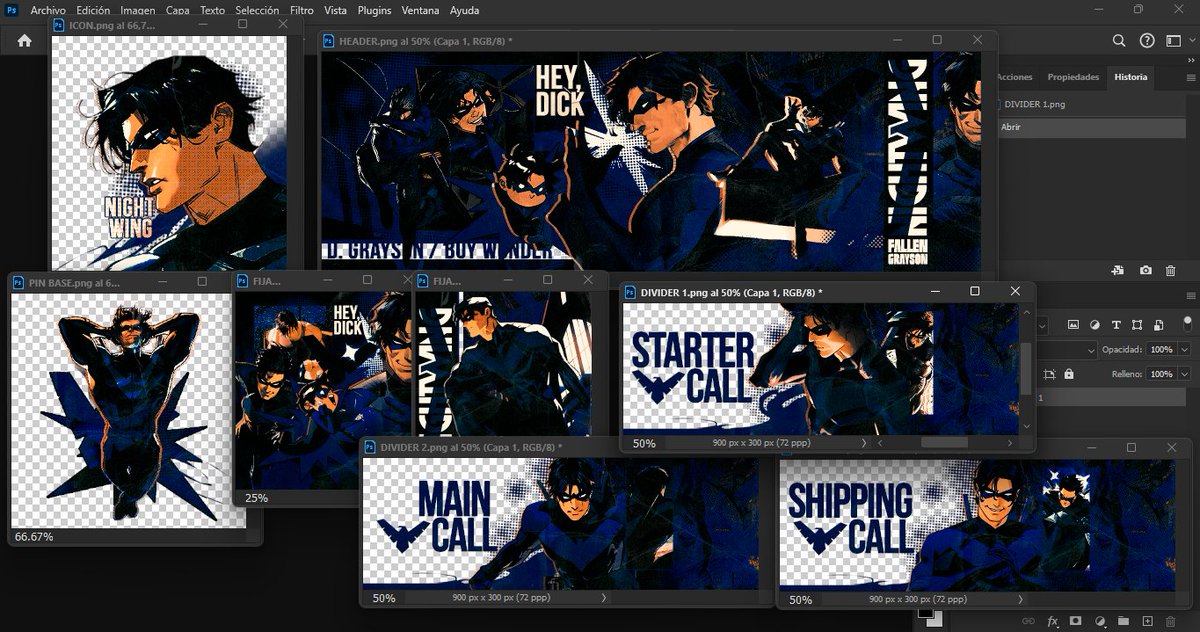Create new document from current state
Screen dimensions: 1200x632
point(1119,270)
